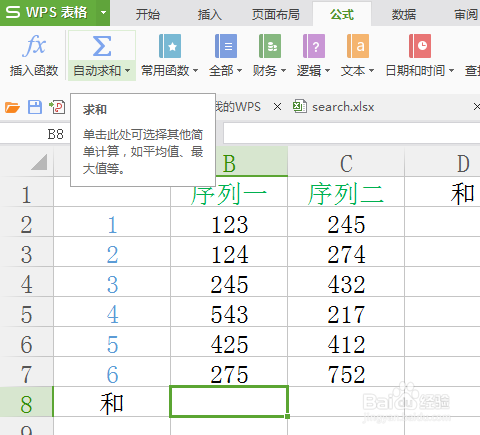Click the 和 label cell in row 8
The image size is (480, 435).
(112, 402)
